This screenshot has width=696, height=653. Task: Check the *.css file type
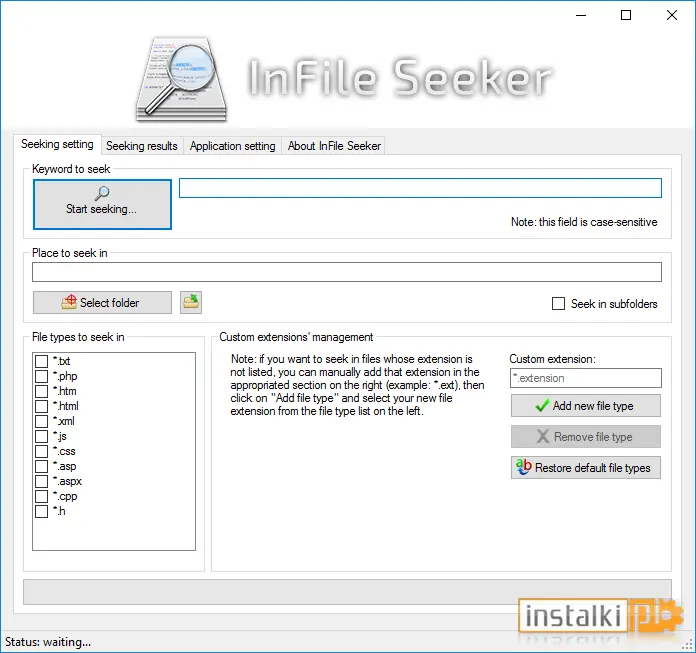coord(42,451)
